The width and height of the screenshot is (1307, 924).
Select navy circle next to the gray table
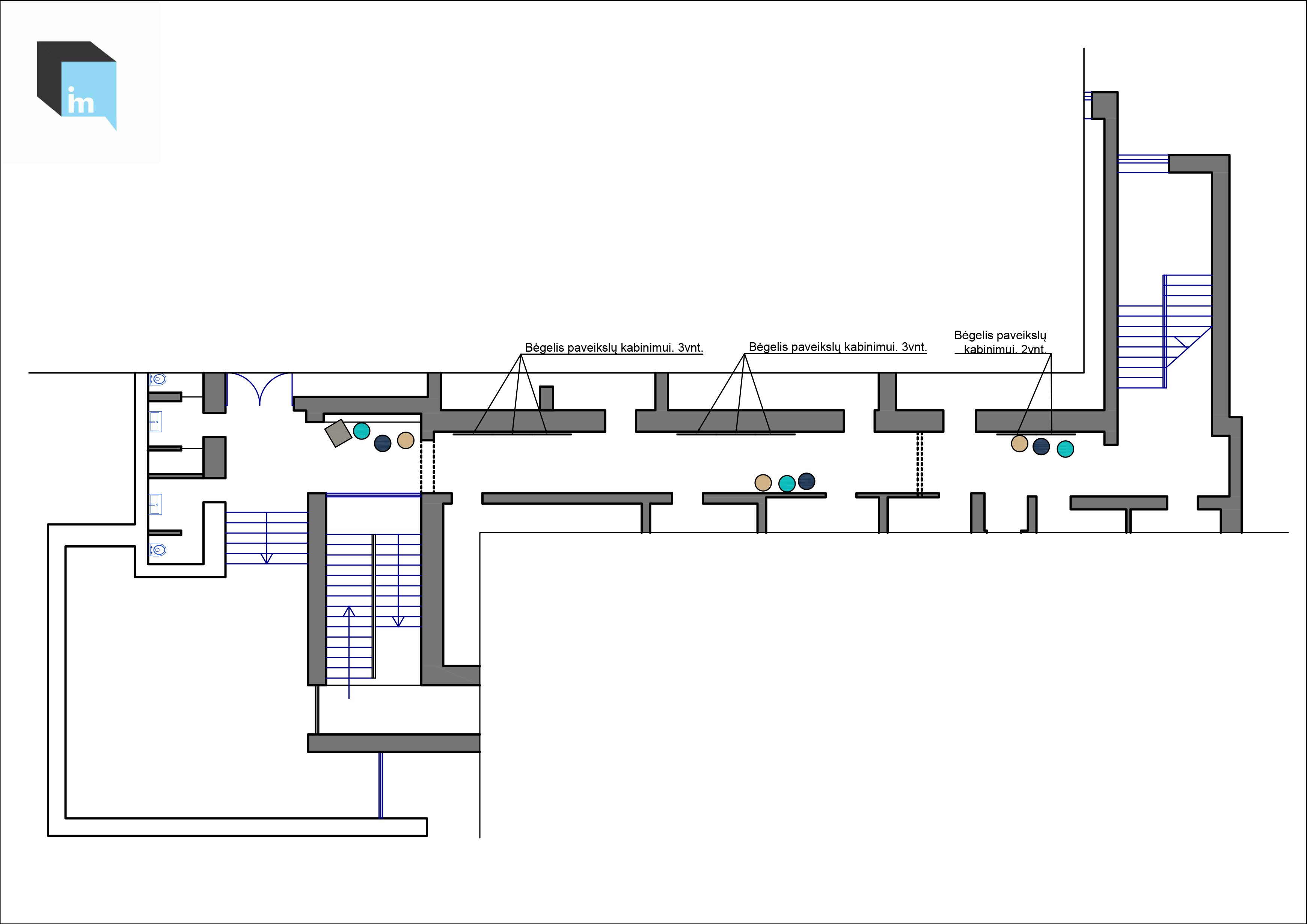coord(383,443)
